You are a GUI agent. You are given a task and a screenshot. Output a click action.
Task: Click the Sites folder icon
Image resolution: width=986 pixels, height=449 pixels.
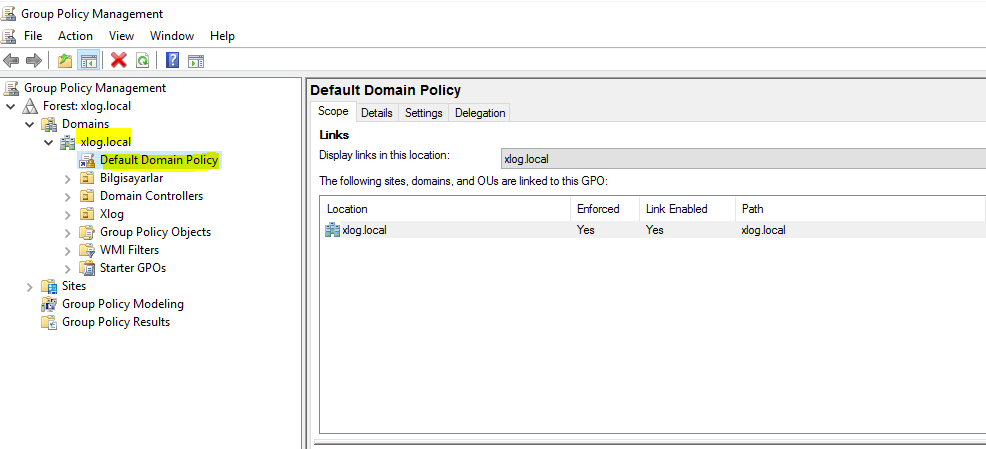click(49, 286)
